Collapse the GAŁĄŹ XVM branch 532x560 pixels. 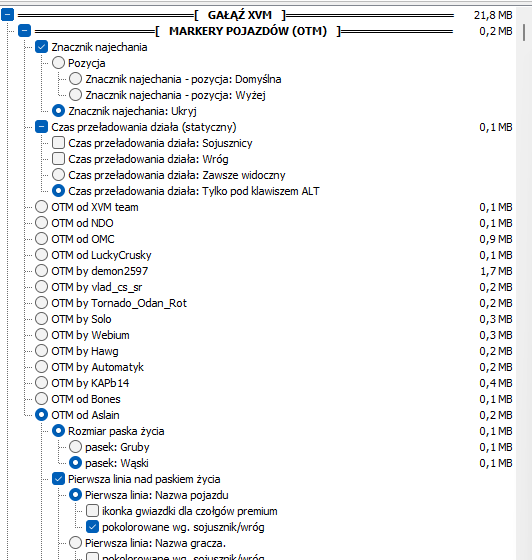click(x=7, y=15)
